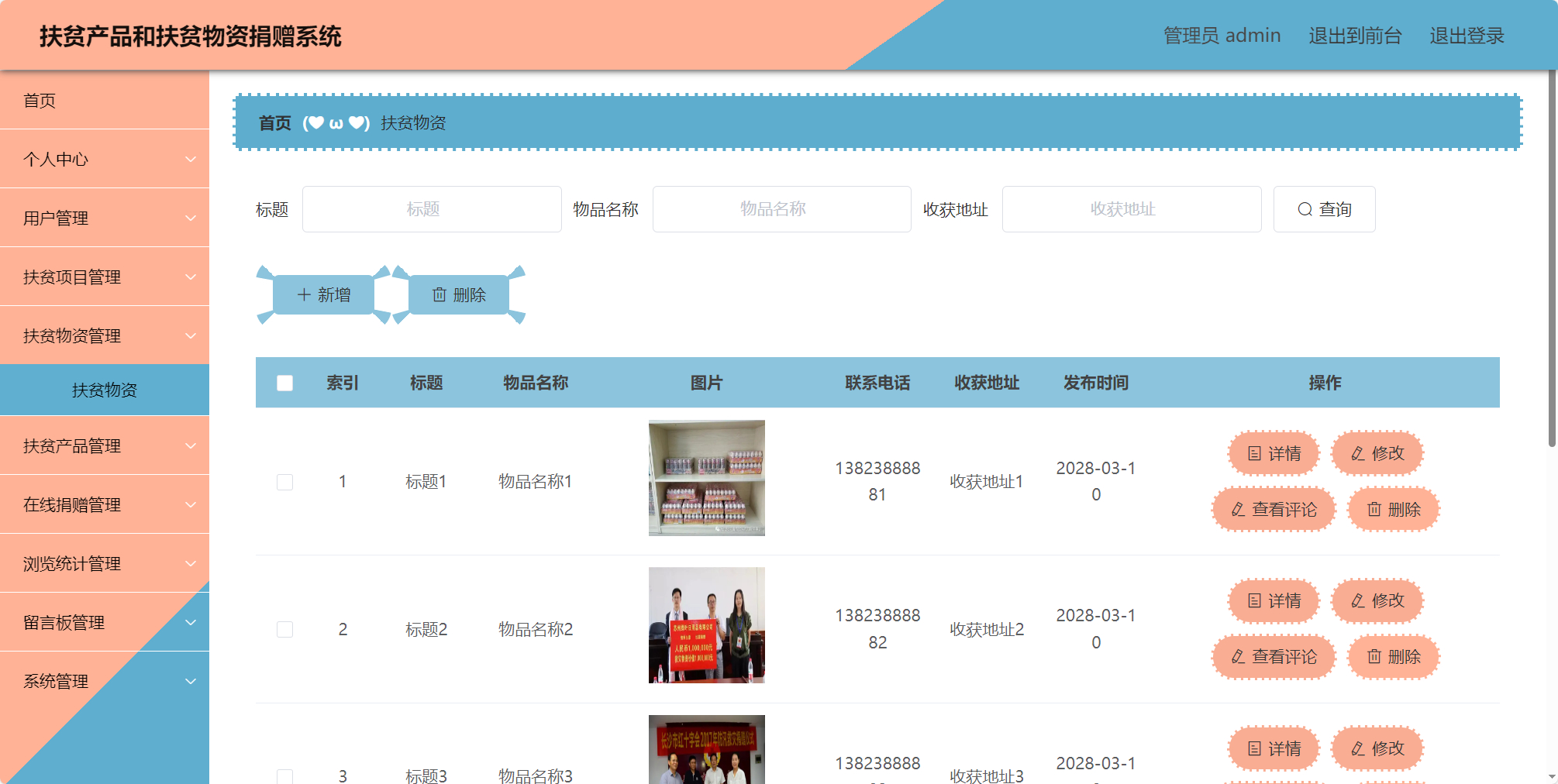Expand 扶贫项目管理 chevron in sidebar
The width and height of the screenshot is (1558, 784).
(191, 277)
